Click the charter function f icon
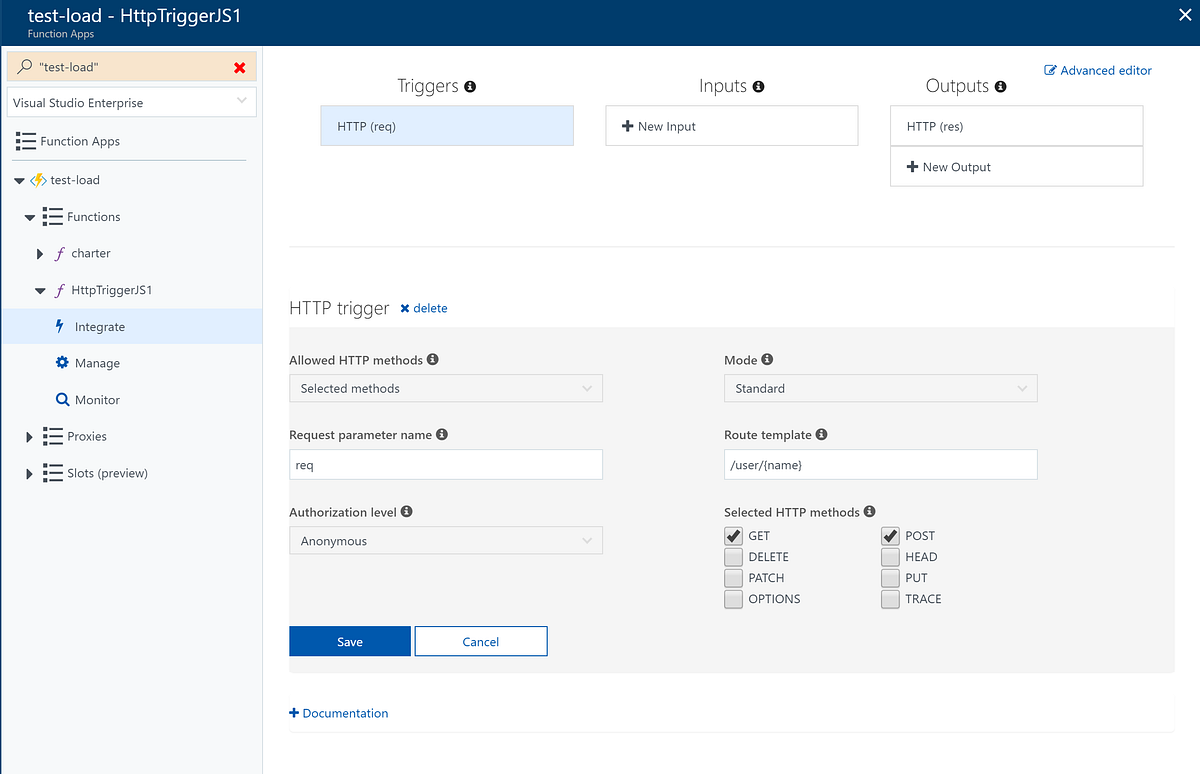The width and height of the screenshot is (1200, 774). [x=60, y=254]
